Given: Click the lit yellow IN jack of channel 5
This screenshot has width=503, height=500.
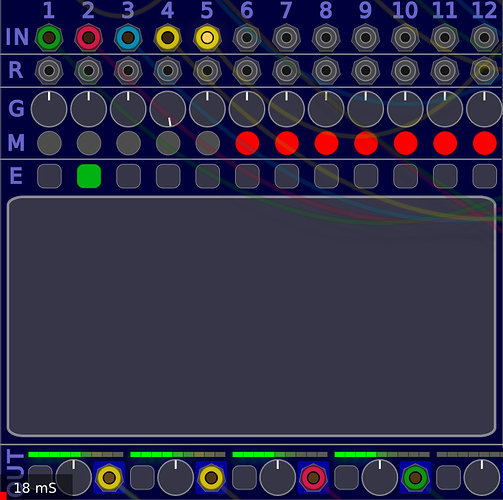Looking at the screenshot, I should click(207, 38).
